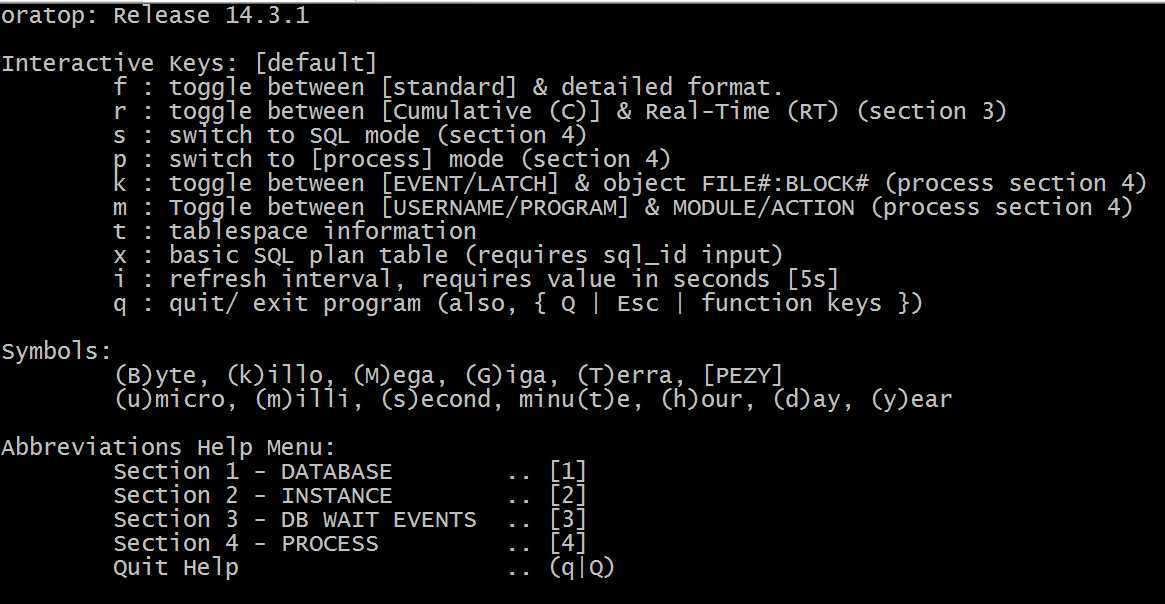Image resolution: width=1165 pixels, height=604 pixels.
Task: Open Section 3 DB WAIT EVENTS entry
Action: pos(350,519)
